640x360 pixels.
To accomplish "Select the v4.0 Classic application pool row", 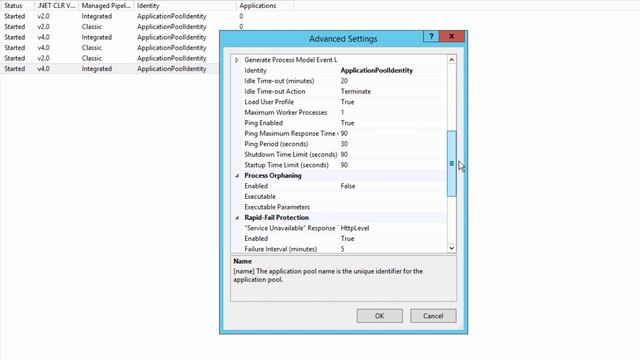I will coord(109,48).
